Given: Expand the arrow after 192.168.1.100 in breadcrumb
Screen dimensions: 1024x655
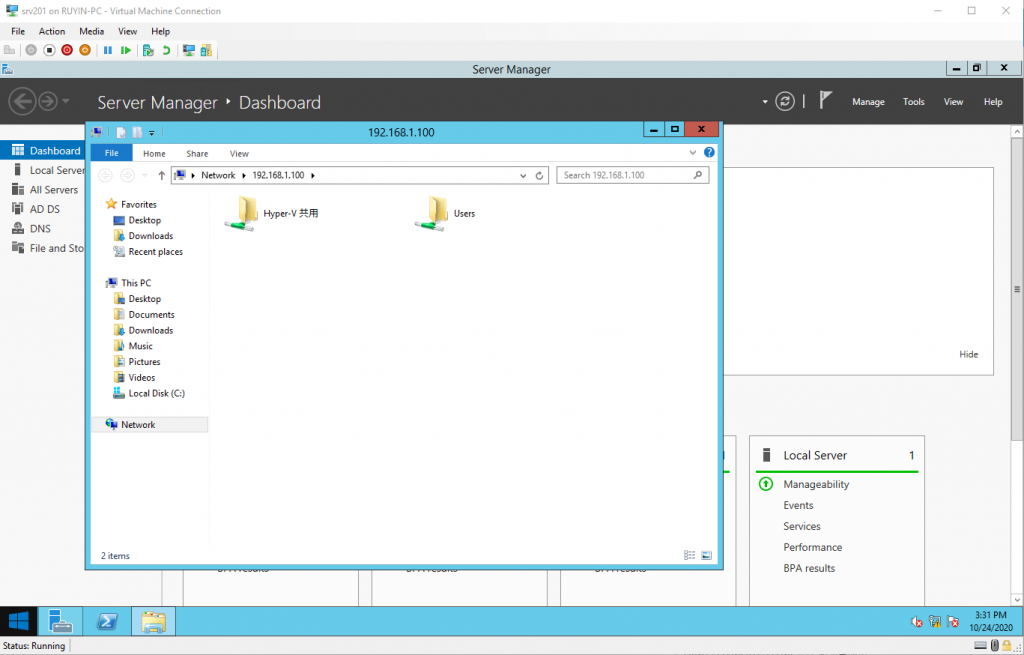Looking at the screenshot, I should tap(313, 175).
